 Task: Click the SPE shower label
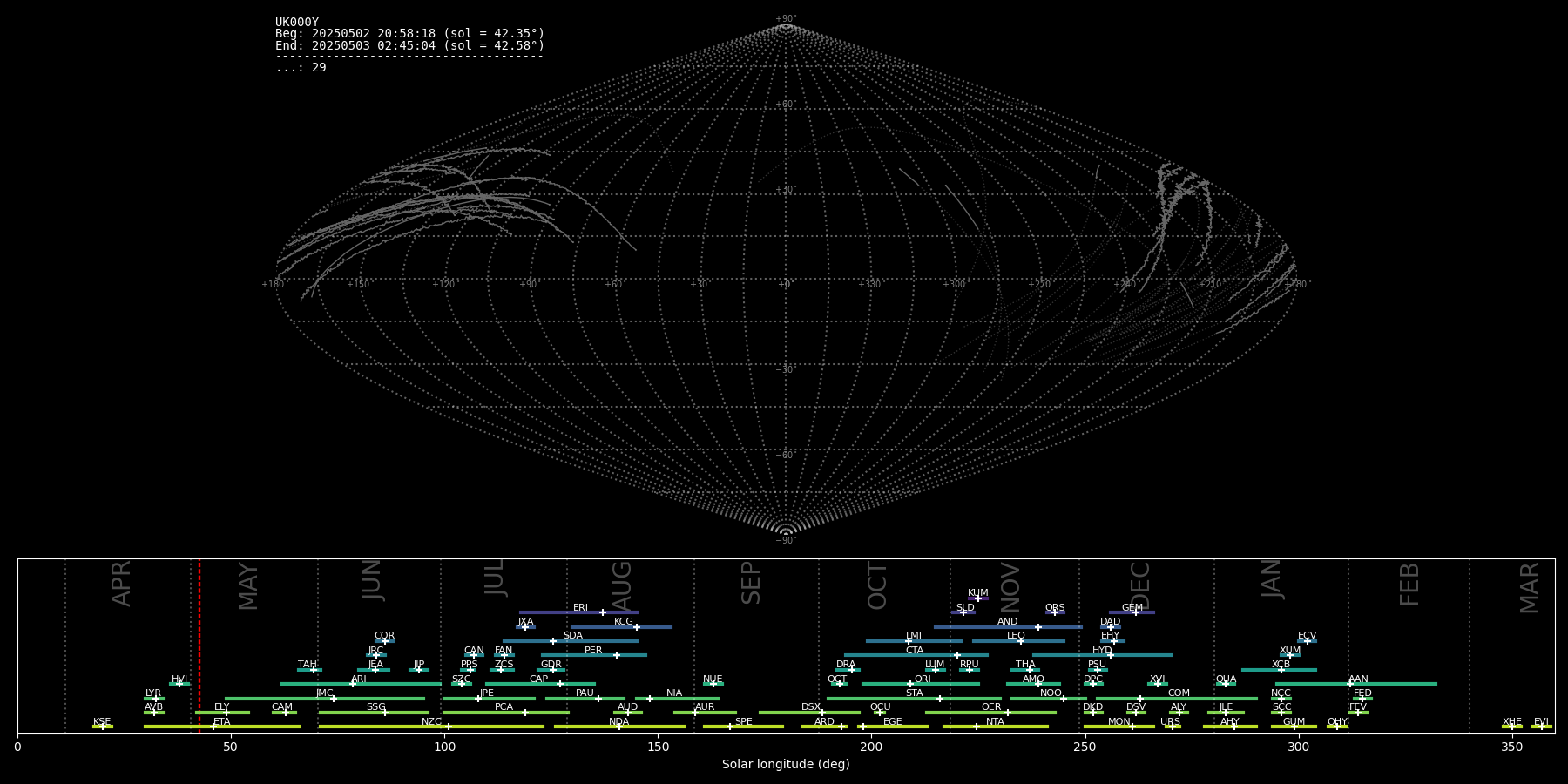tap(743, 722)
